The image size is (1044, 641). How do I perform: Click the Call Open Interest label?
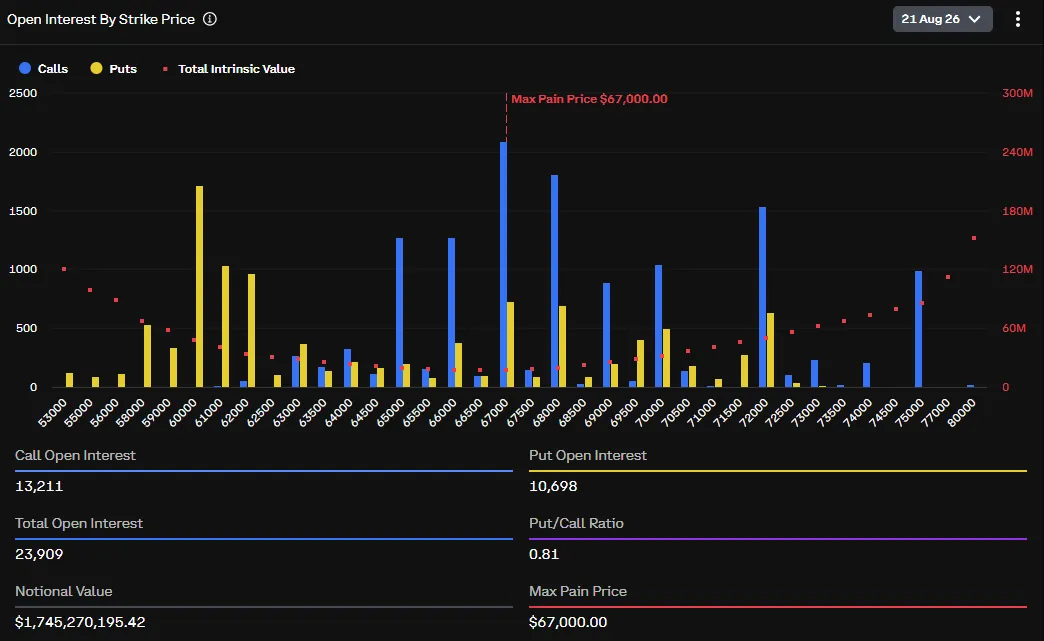pos(75,455)
